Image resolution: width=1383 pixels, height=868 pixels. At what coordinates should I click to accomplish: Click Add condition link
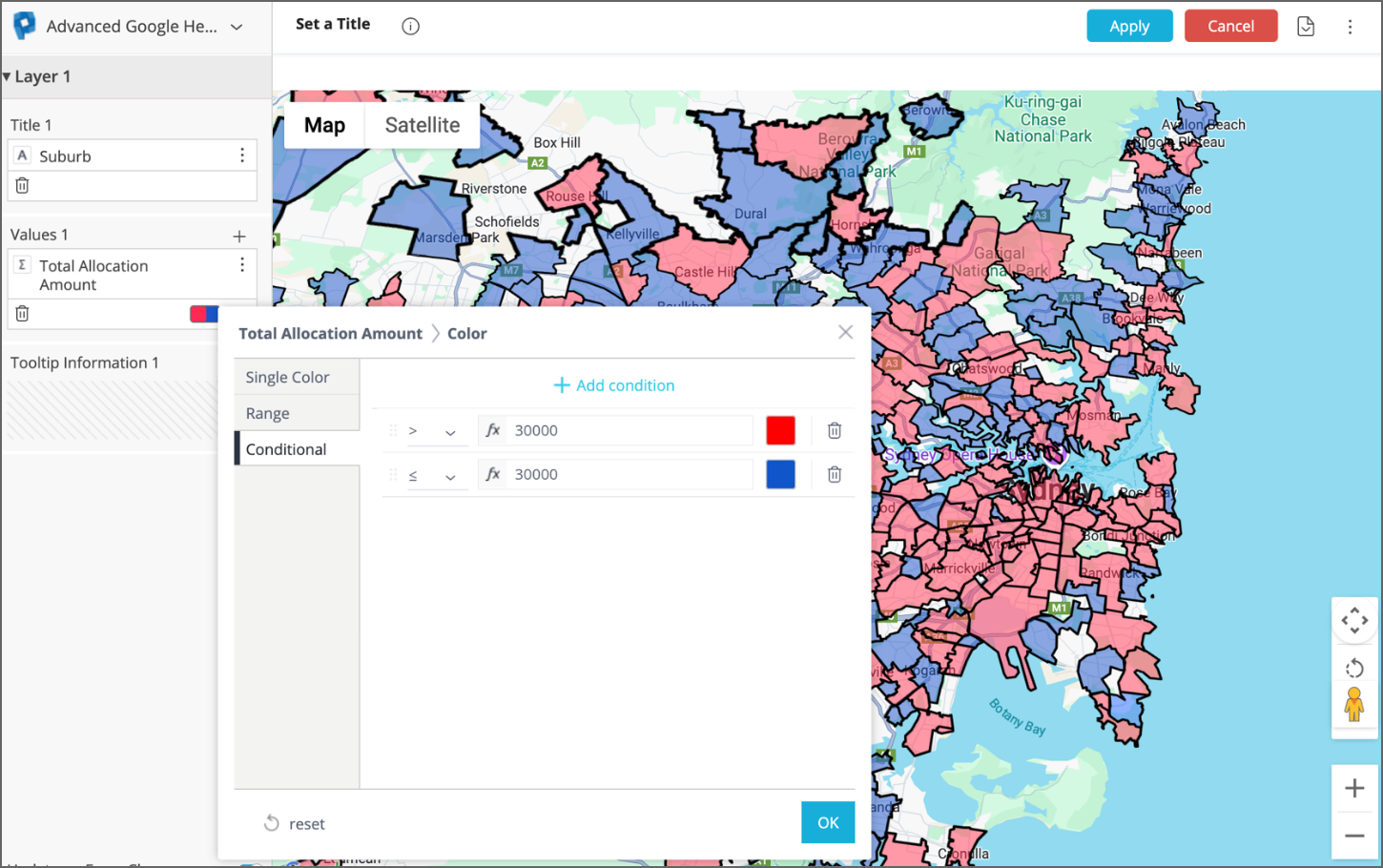point(614,385)
